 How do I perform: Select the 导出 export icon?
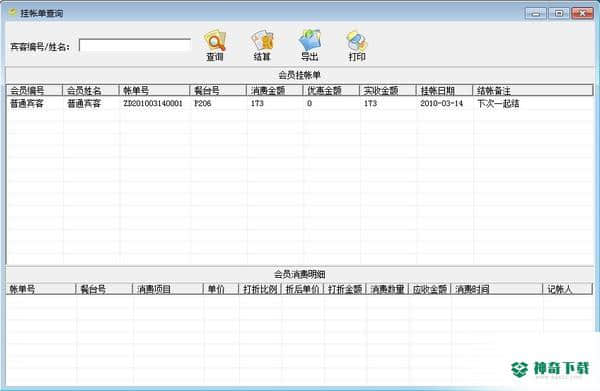(x=310, y=45)
